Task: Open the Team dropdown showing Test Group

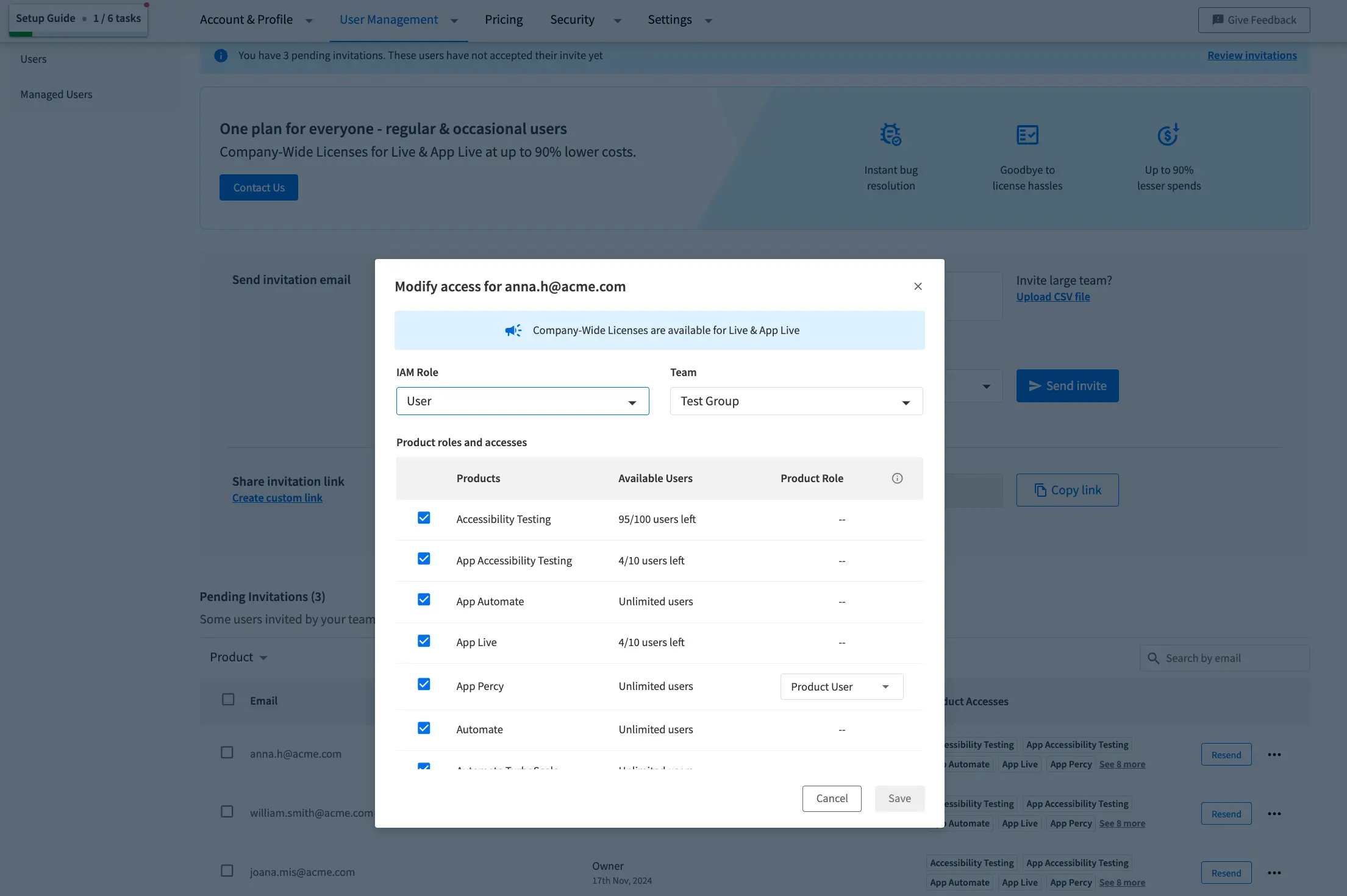Action: pyautogui.click(x=796, y=401)
